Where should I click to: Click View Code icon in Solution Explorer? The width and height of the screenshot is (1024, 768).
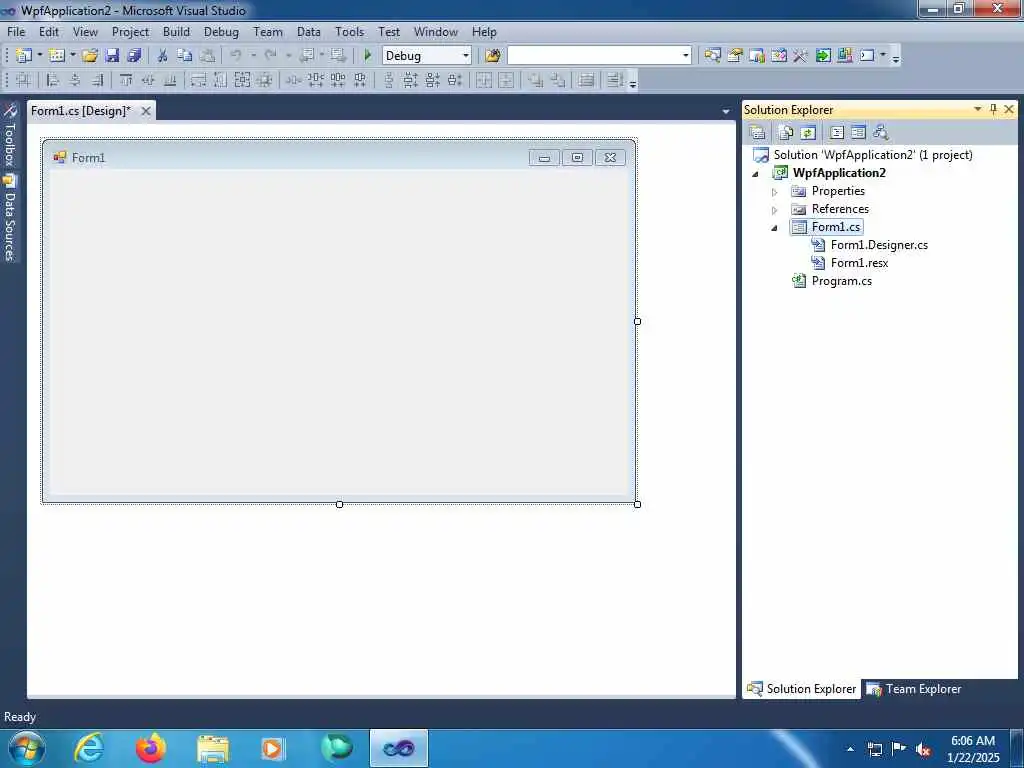[x=837, y=133]
